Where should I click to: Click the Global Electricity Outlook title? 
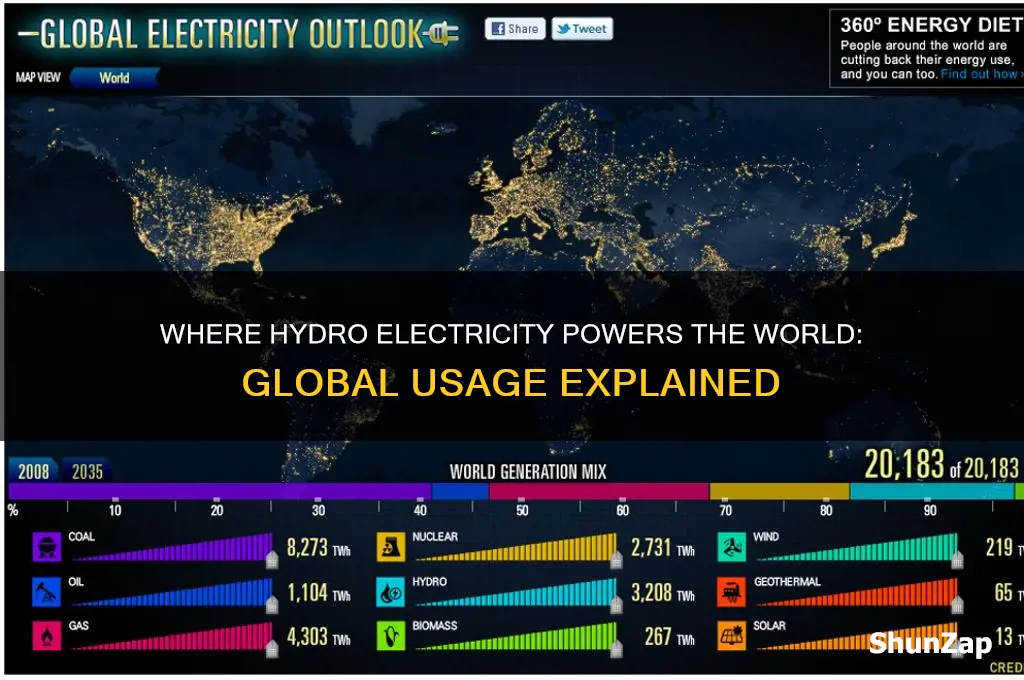(x=232, y=34)
